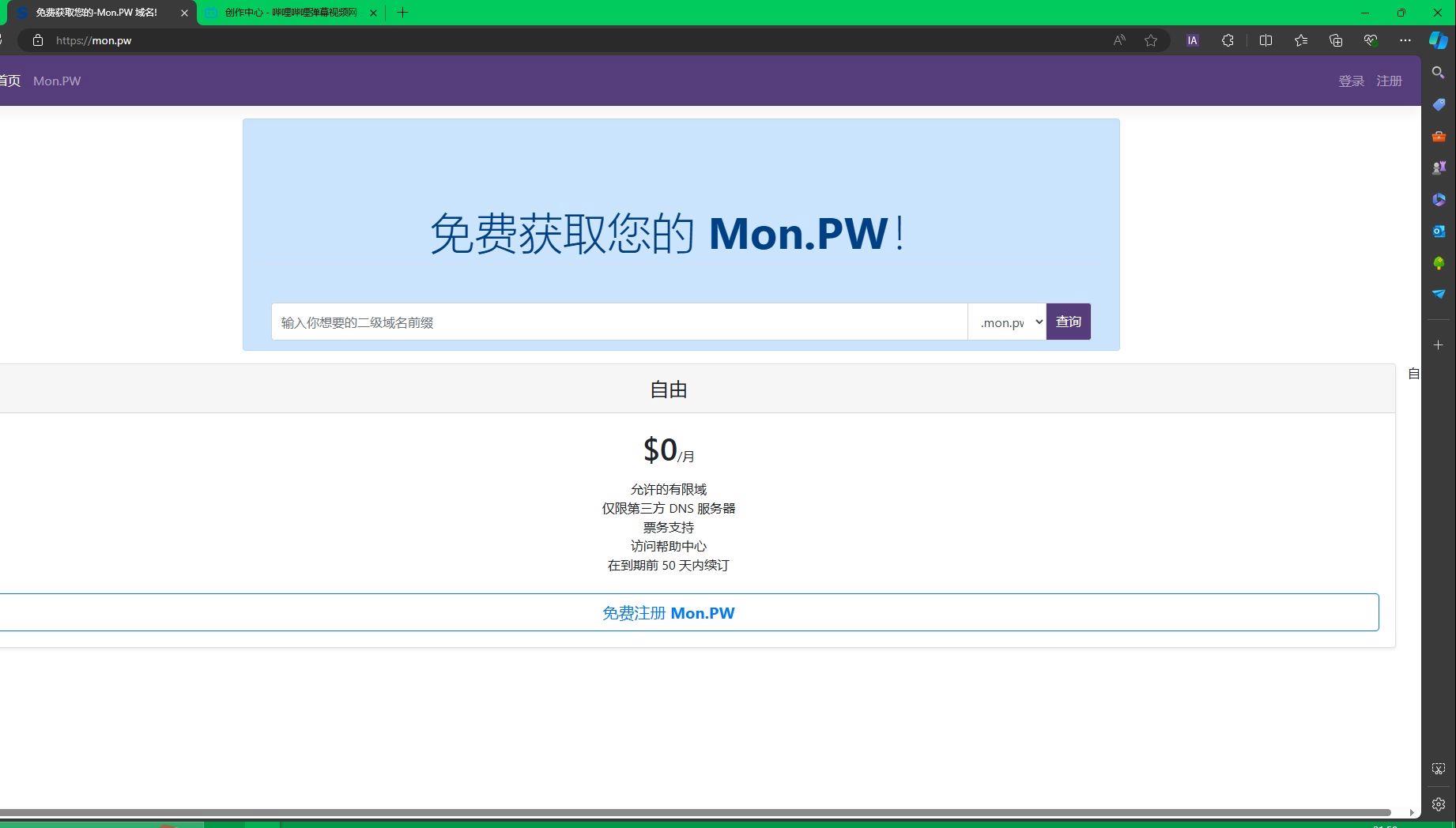Image resolution: width=1456 pixels, height=828 pixels.
Task: Open the Copilot sidebar icon
Action: click(x=1439, y=40)
